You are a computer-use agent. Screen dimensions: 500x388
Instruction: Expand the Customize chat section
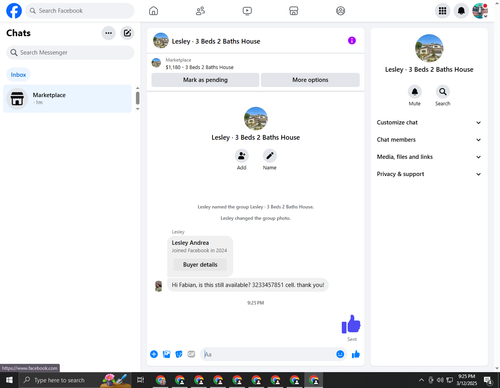click(429, 122)
